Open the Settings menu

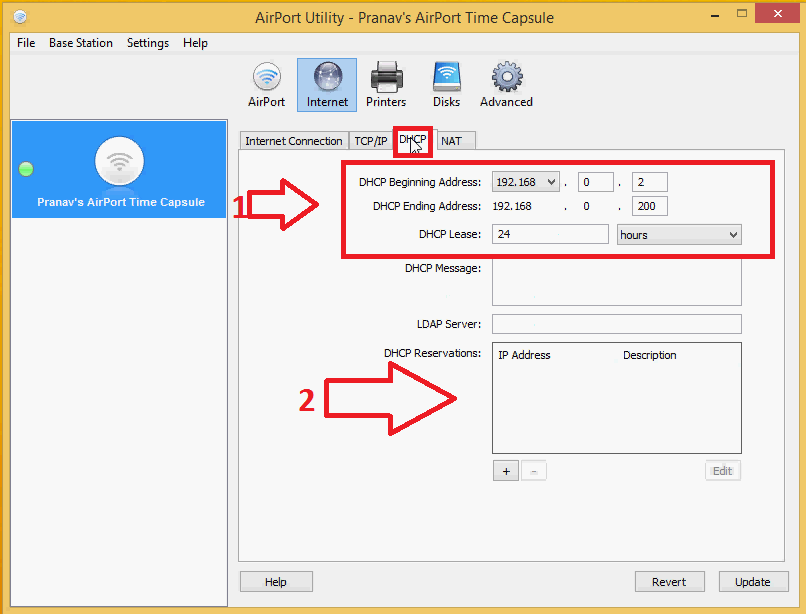coord(148,43)
